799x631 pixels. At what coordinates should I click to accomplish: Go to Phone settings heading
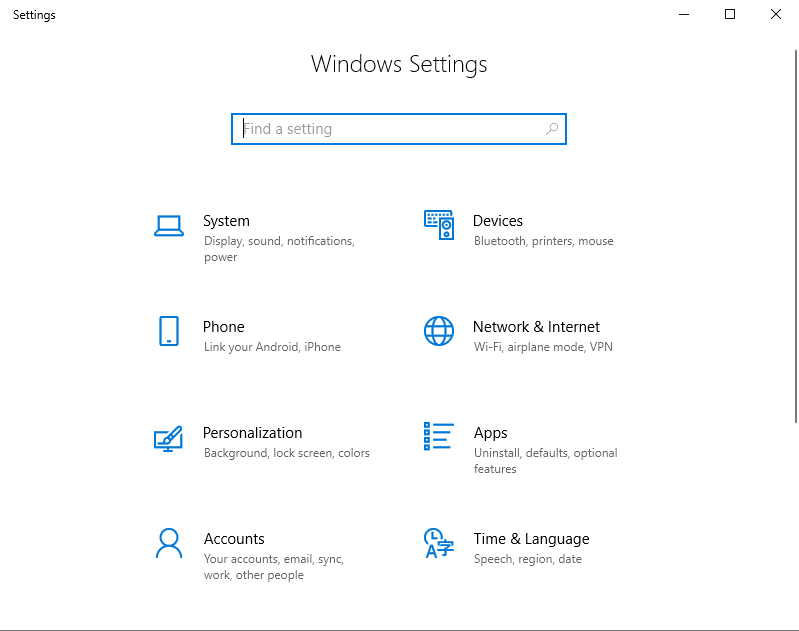[224, 327]
